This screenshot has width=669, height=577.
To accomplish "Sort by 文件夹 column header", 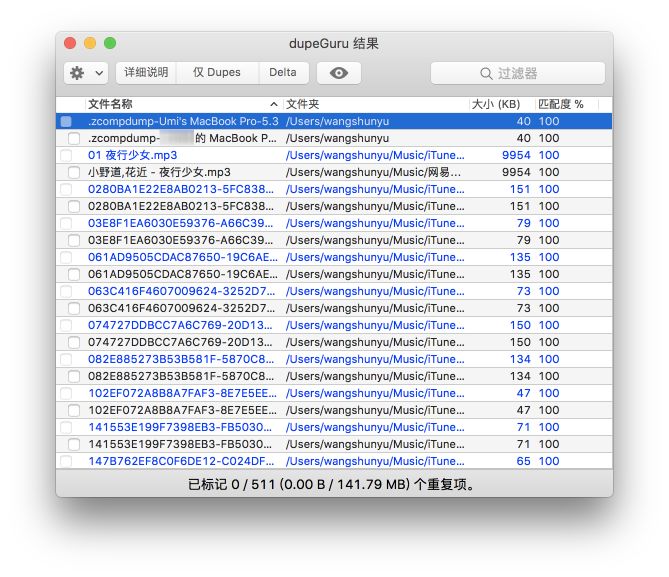I will coord(376,104).
